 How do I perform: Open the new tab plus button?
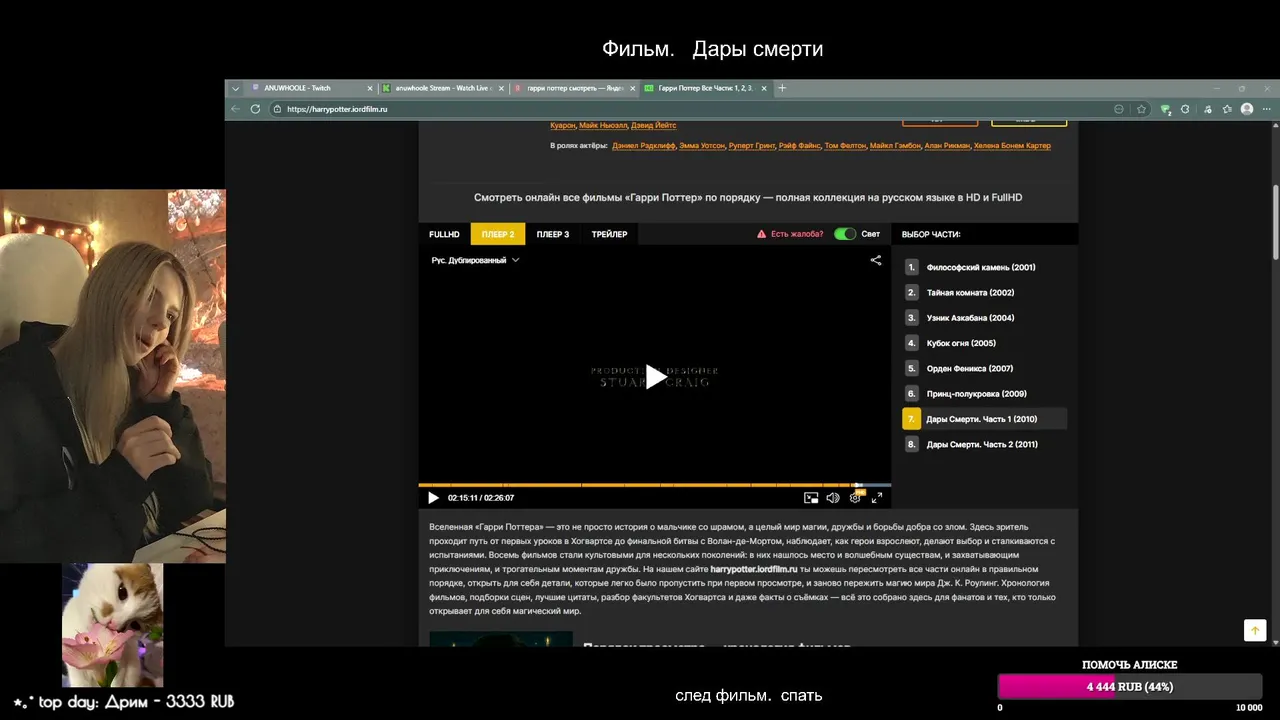click(782, 88)
